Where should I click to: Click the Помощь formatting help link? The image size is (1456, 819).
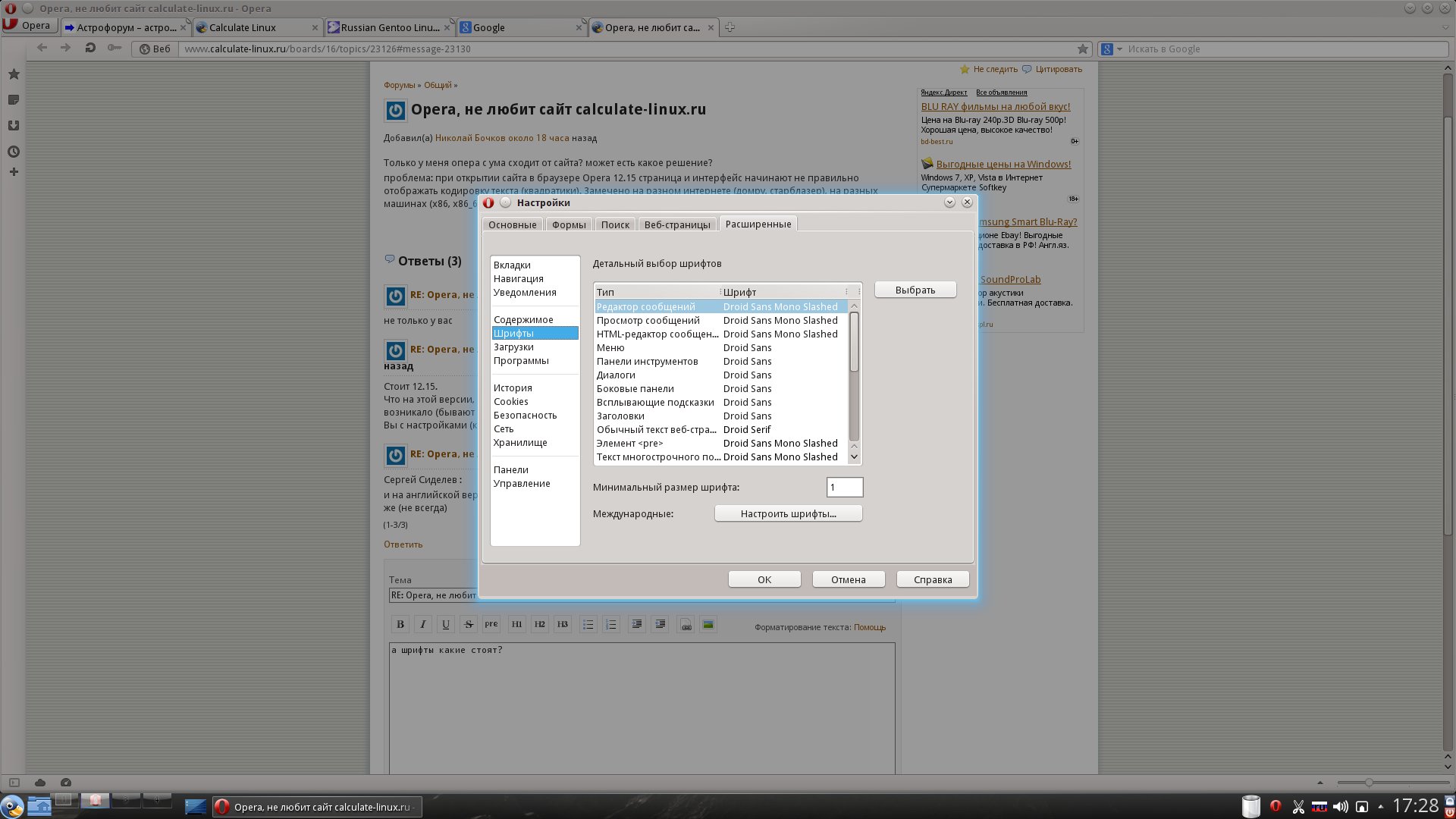pos(870,627)
